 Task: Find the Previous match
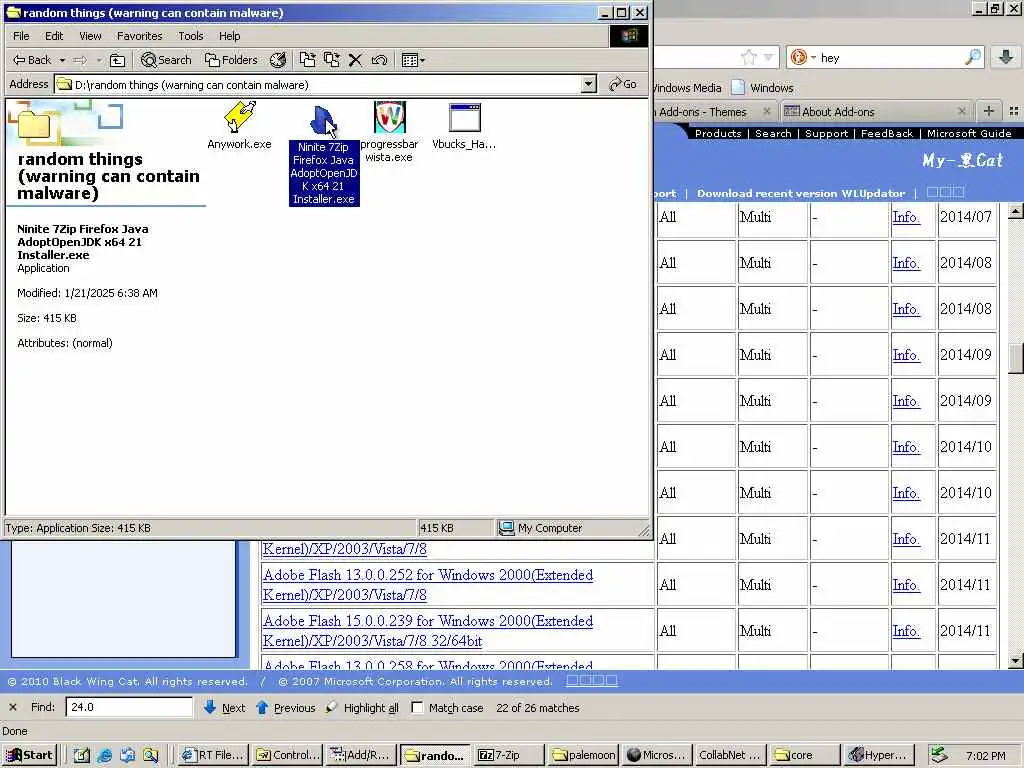[286, 707]
